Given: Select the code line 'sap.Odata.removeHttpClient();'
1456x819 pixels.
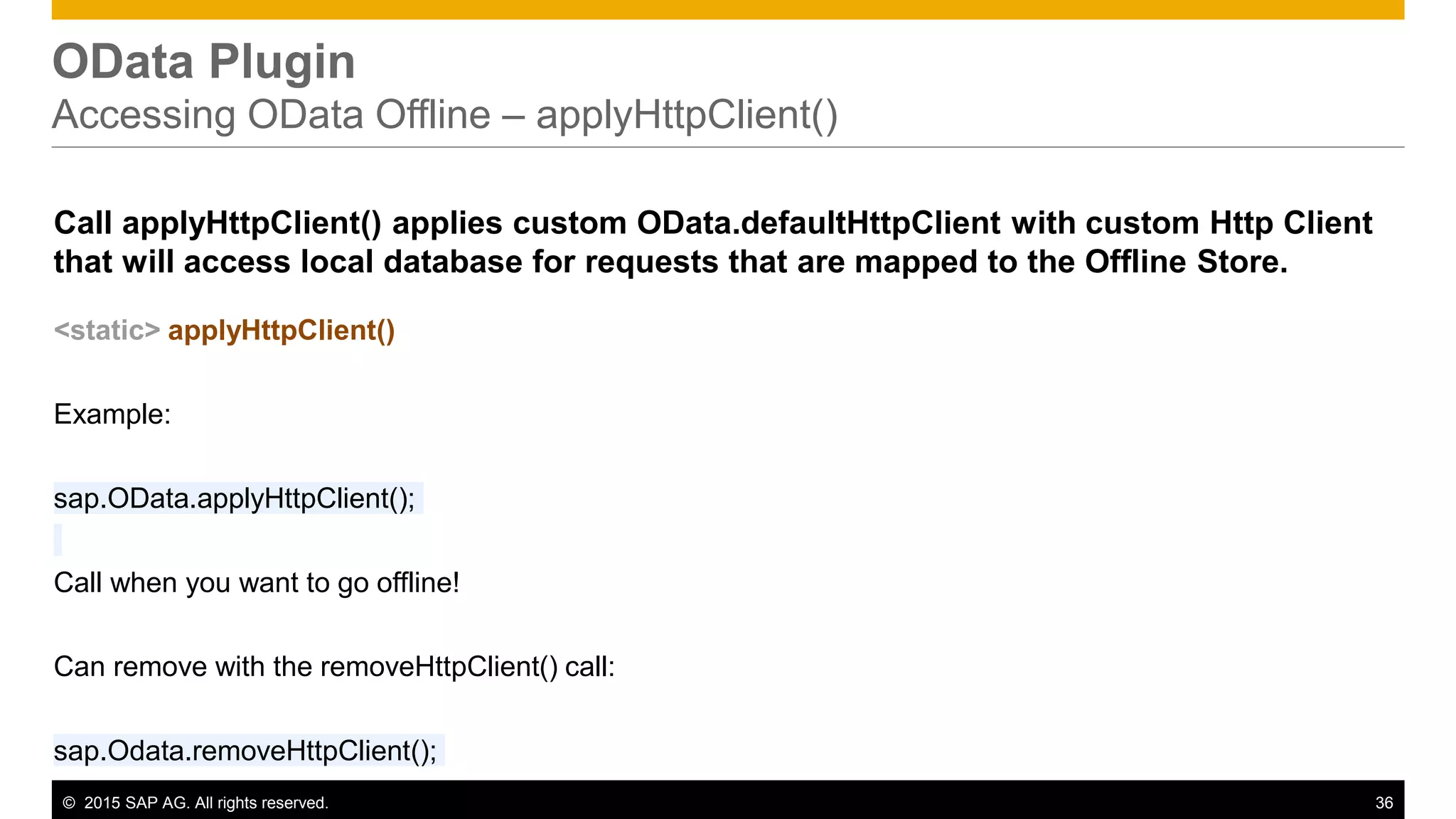Looking at the screenshot, I should [245, 751].
